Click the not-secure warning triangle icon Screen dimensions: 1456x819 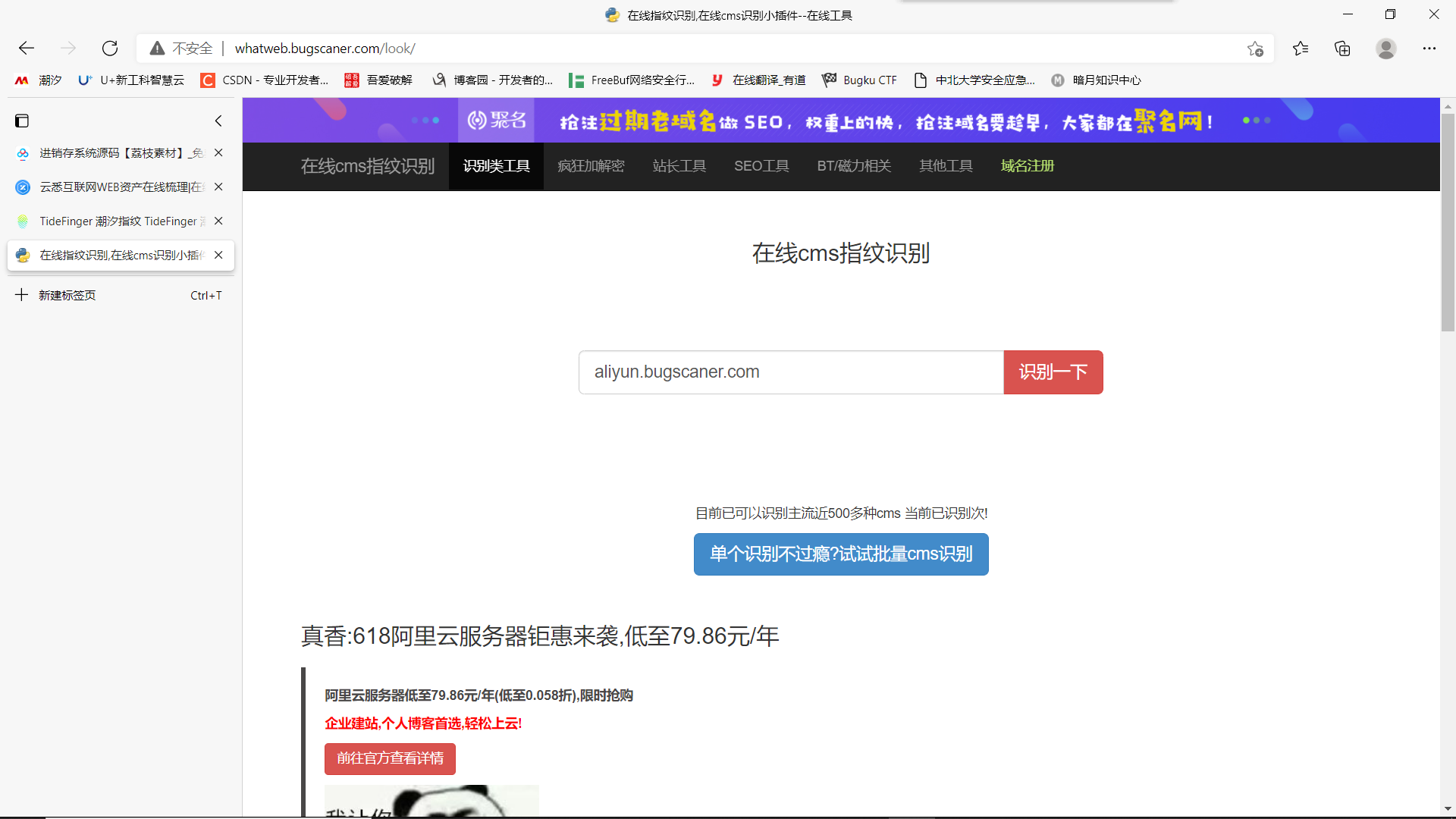[x=157, y=49]
